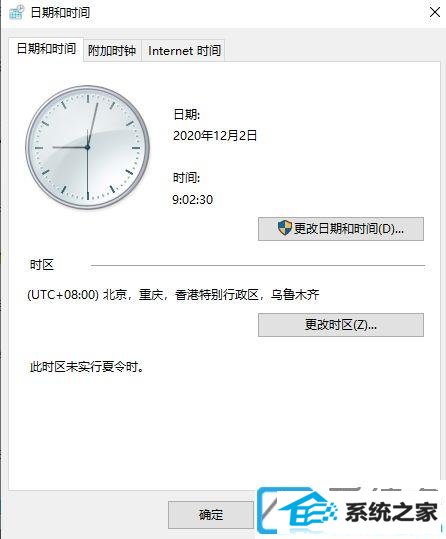Click the 日期: label
The image size is (446, 539).
click(187, 114)
